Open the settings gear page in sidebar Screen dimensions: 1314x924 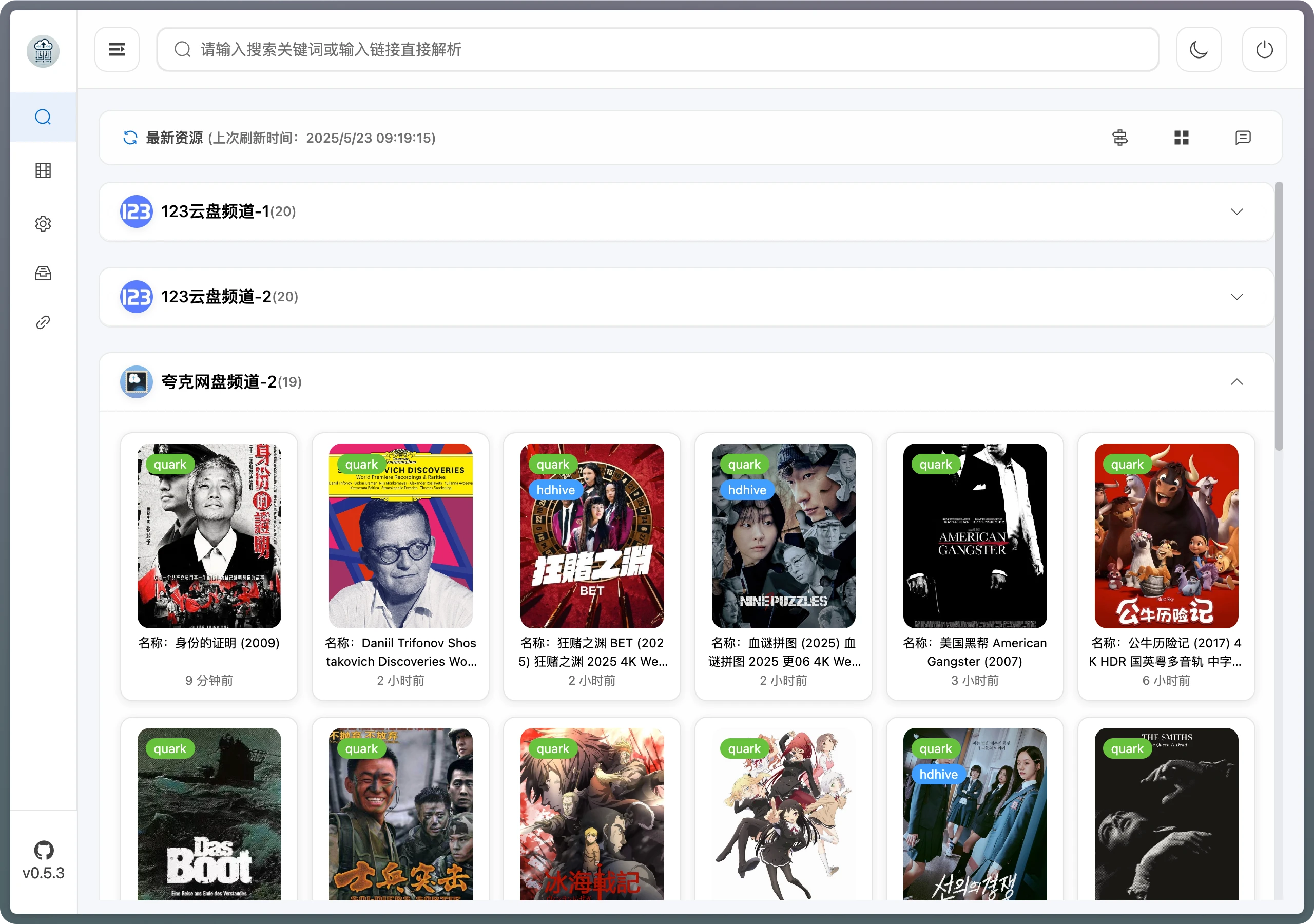pos(43,223)
